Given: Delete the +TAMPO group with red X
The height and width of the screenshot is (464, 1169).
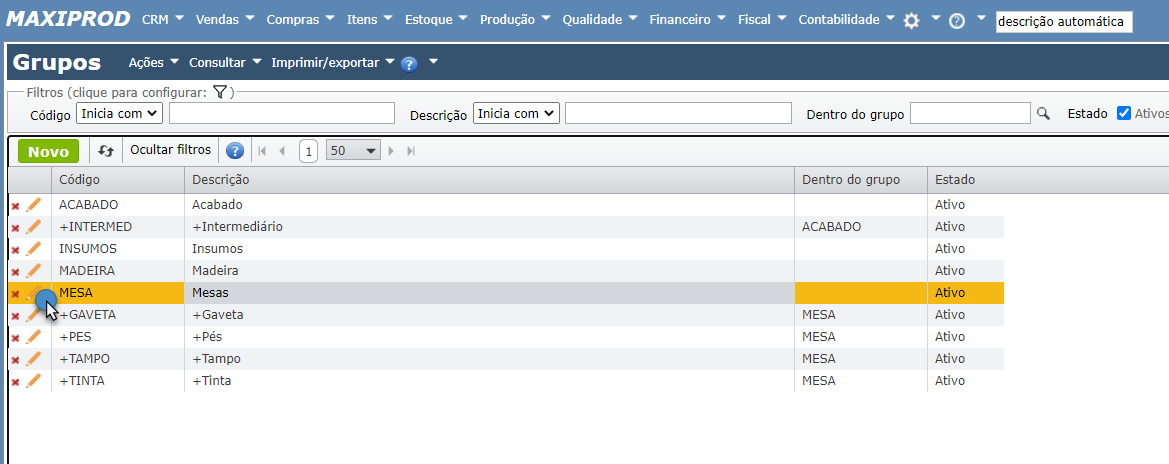Looking at the screenshot, I should point(15,359).
